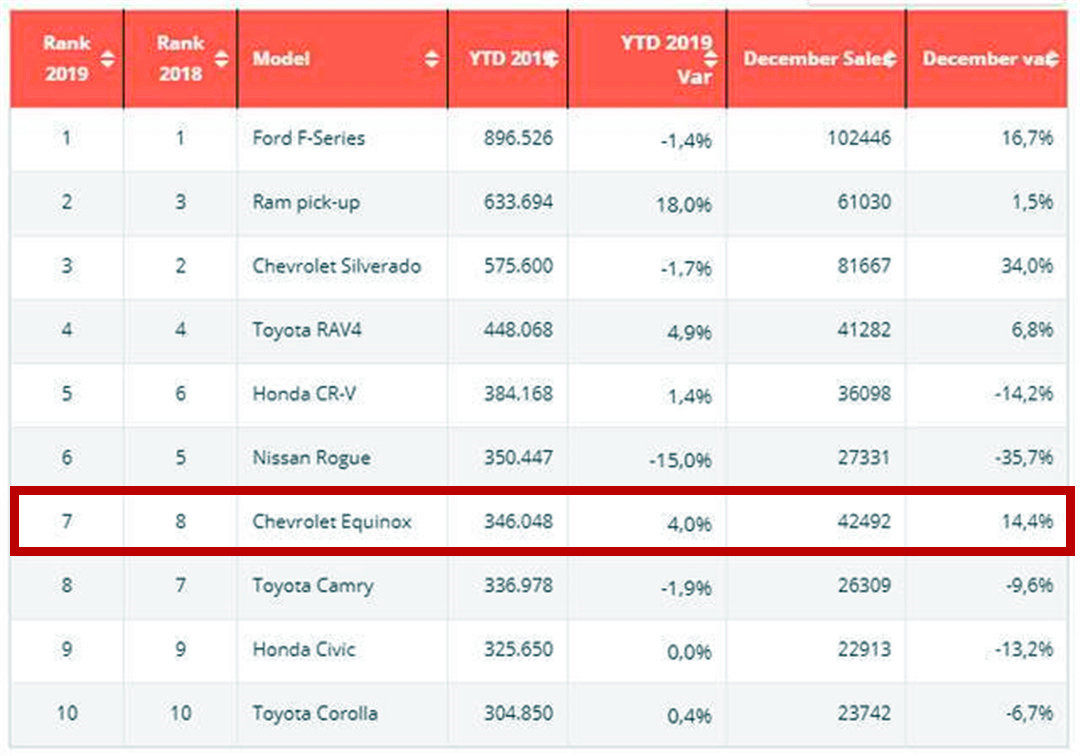
Task: Select the Honda CR-V model cell
Action: (303, 394)
